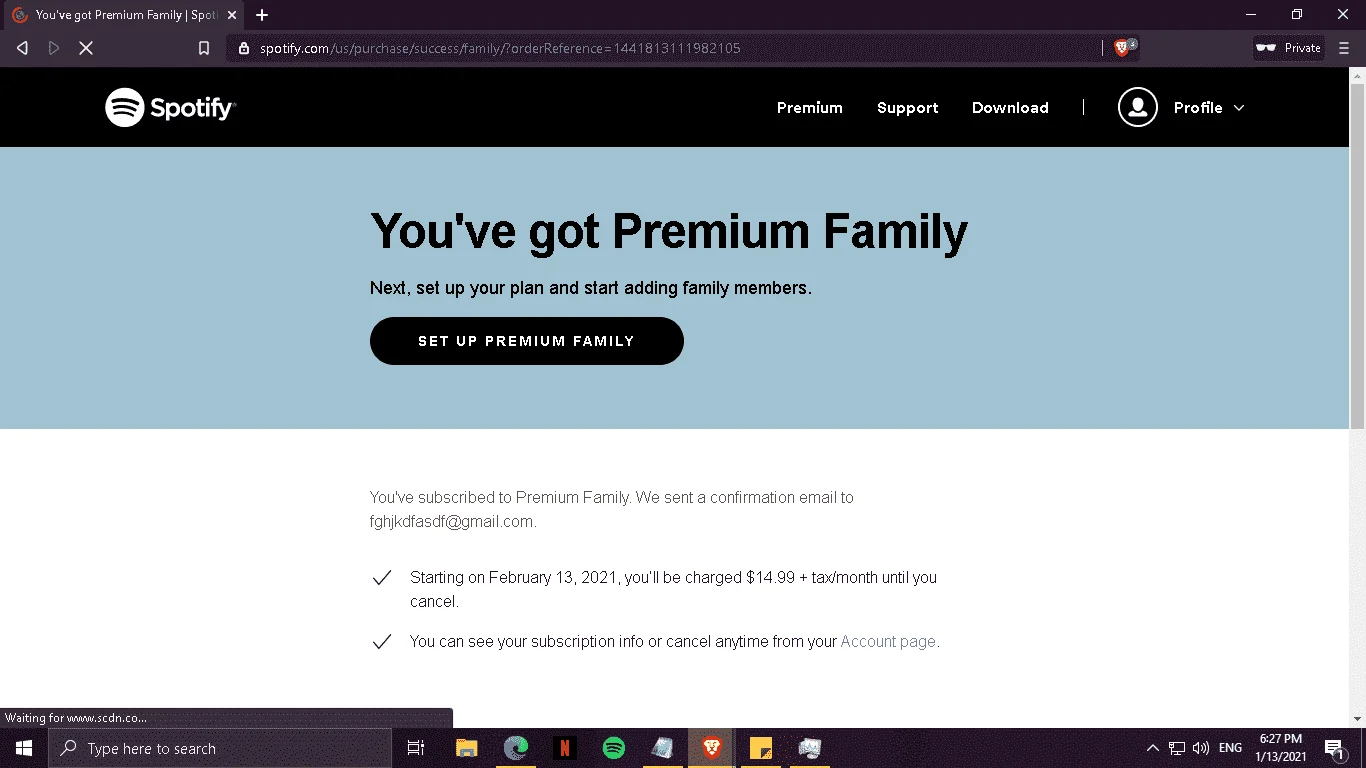This screenshot has width=1366, height=768.
Task: Stop page loading with the X icon
Action: (86, 48)
